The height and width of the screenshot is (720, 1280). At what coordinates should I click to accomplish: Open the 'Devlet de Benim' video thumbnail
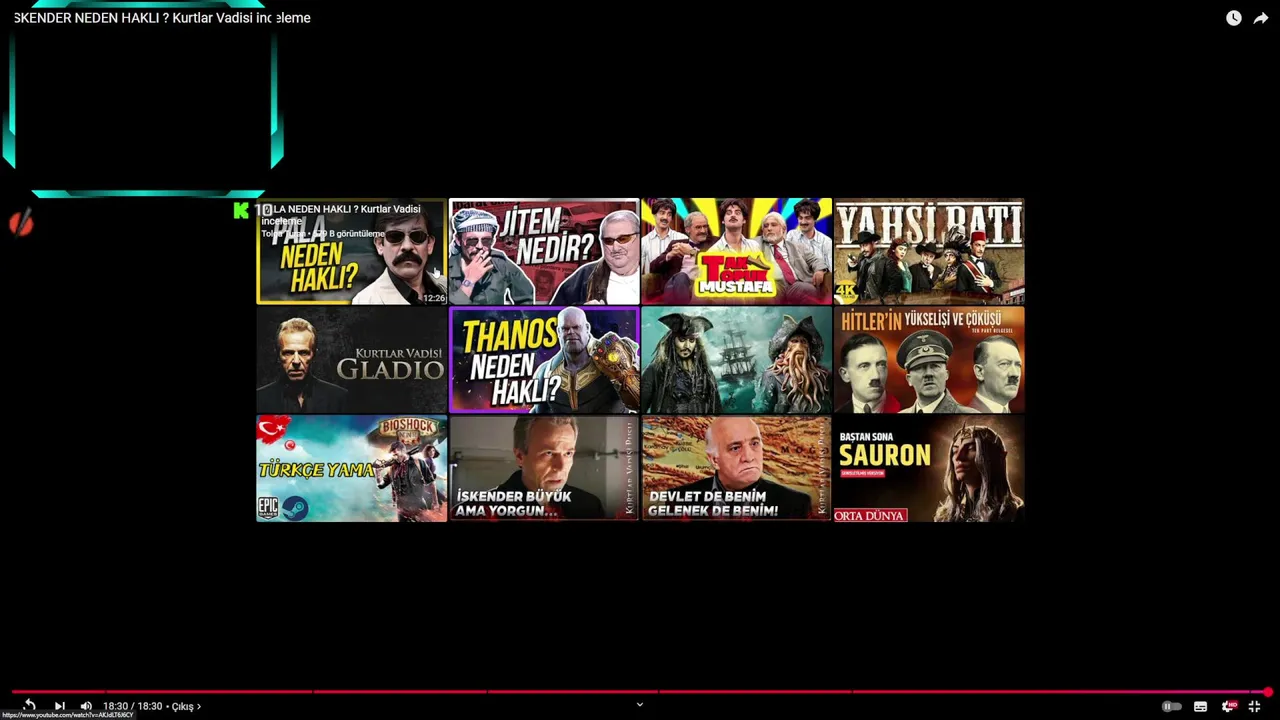click(x=736, y=469)
